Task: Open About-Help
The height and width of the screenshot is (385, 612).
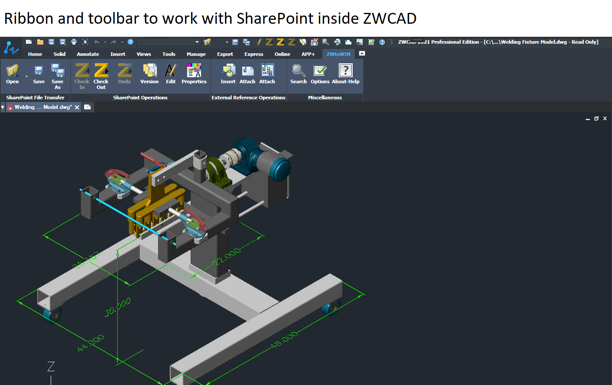Action: tap(345, 74)
